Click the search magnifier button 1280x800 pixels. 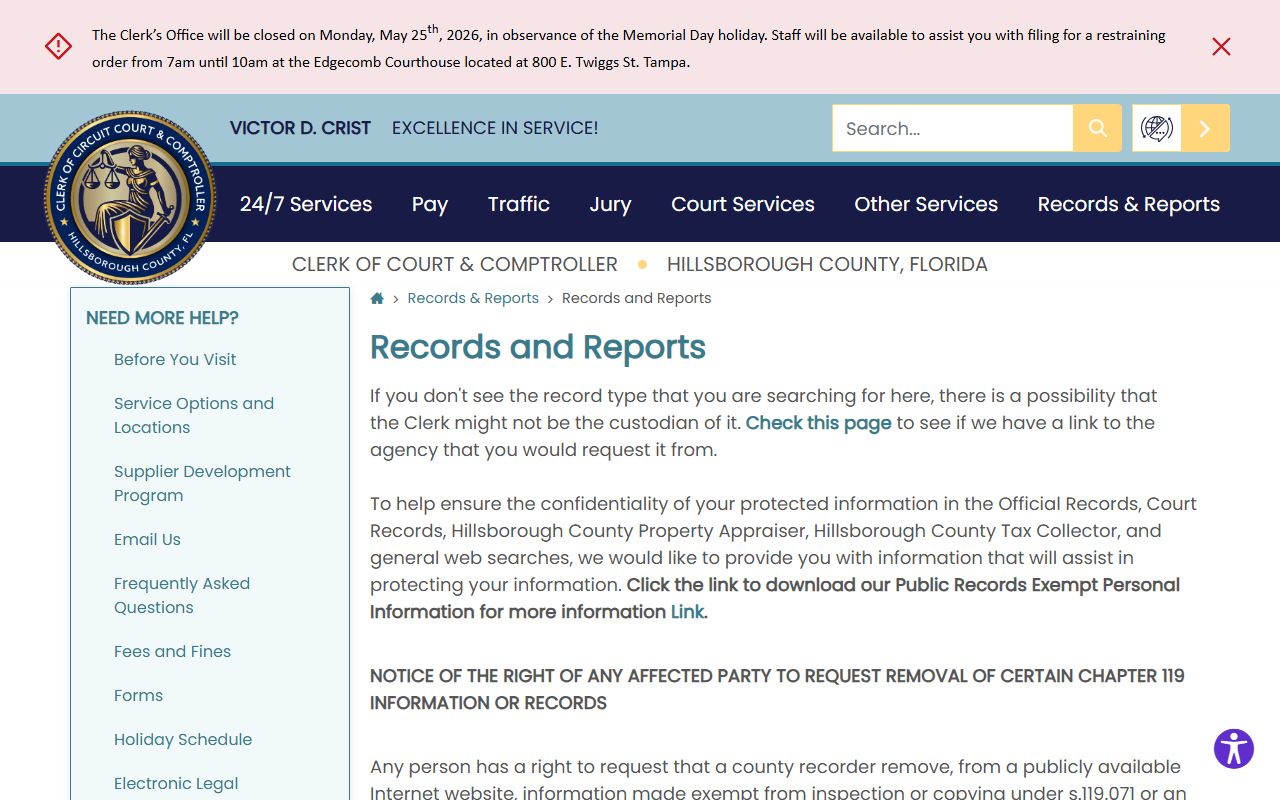pos(1097,128)
